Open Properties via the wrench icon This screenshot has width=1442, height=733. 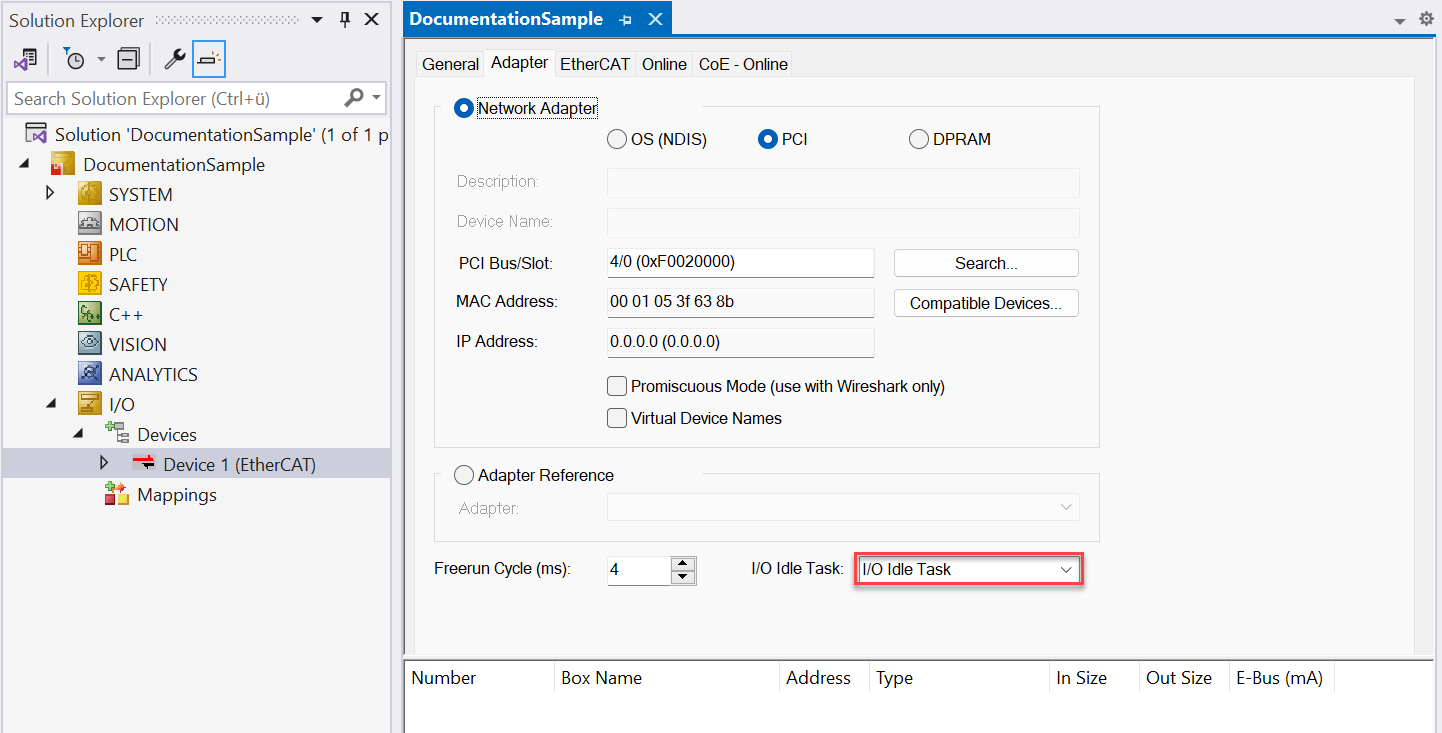tap(174, 60)
